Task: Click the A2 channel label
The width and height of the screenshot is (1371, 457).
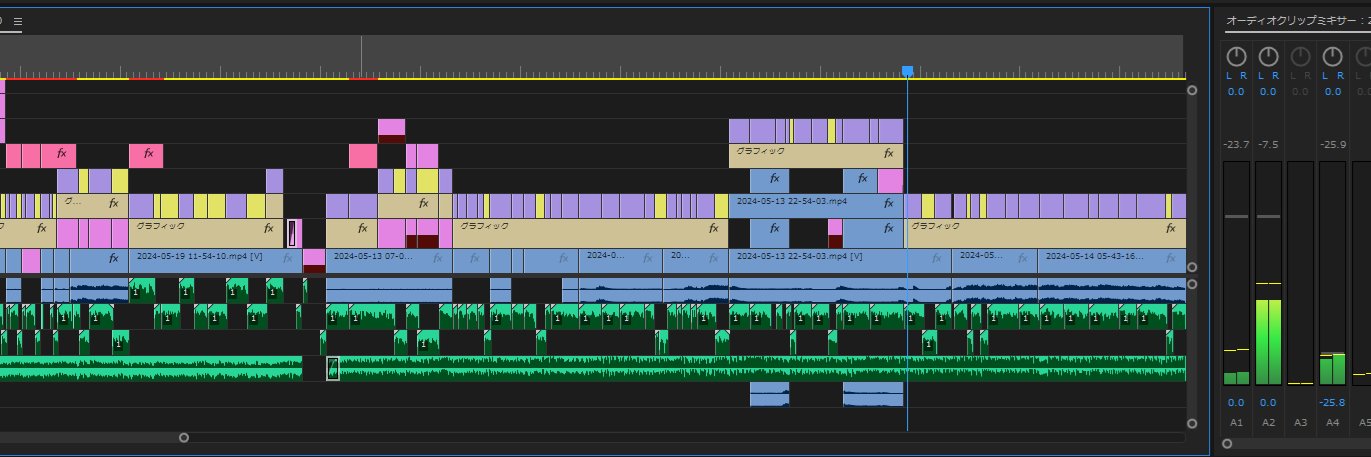Action: point(1268,423)
